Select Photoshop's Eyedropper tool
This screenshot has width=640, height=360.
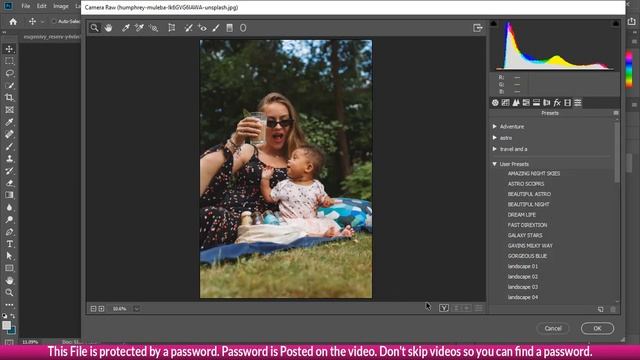pos(9,122)
